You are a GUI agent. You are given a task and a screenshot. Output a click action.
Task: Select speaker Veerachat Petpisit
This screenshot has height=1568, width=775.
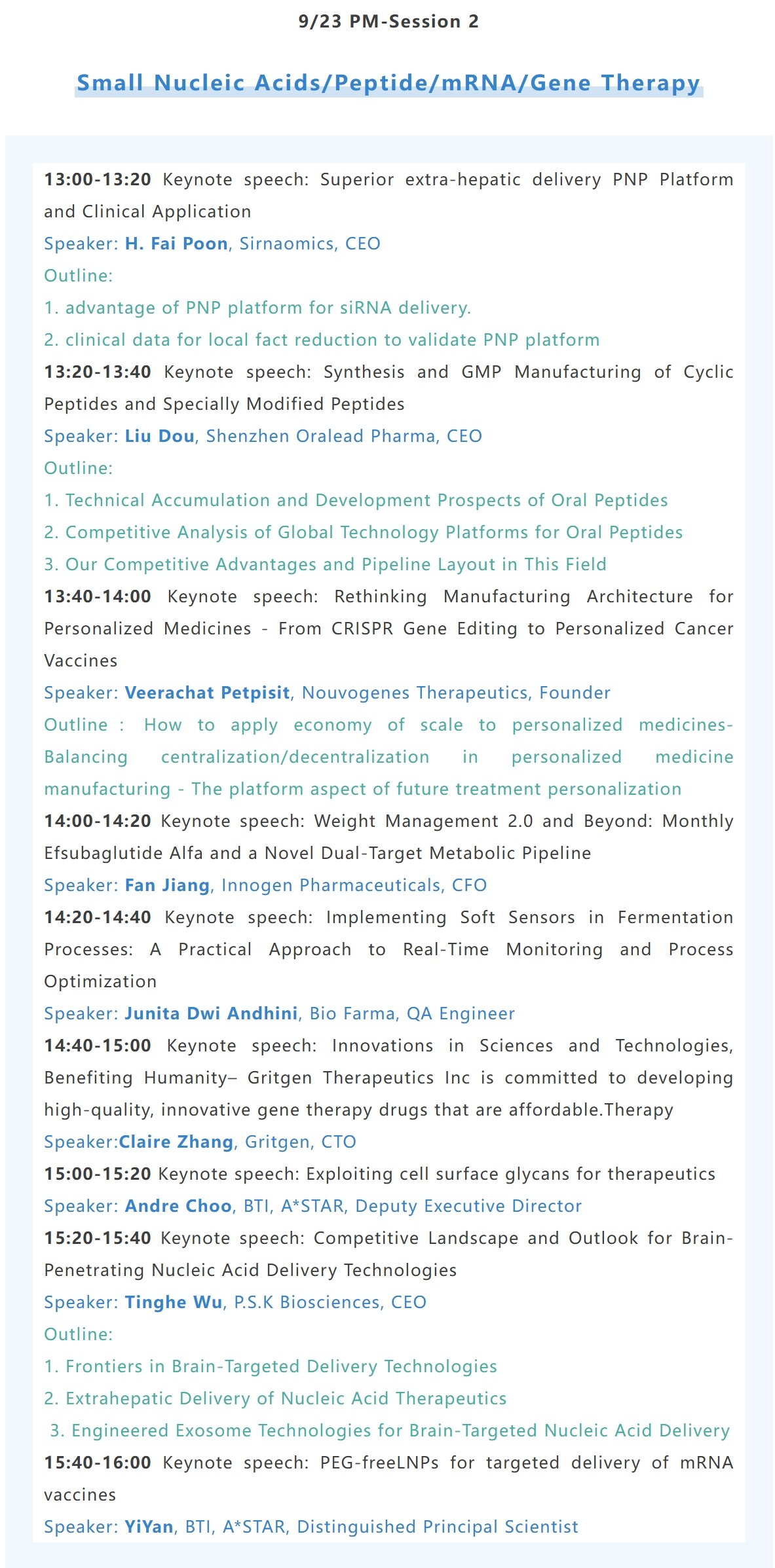tap(208, 693)
